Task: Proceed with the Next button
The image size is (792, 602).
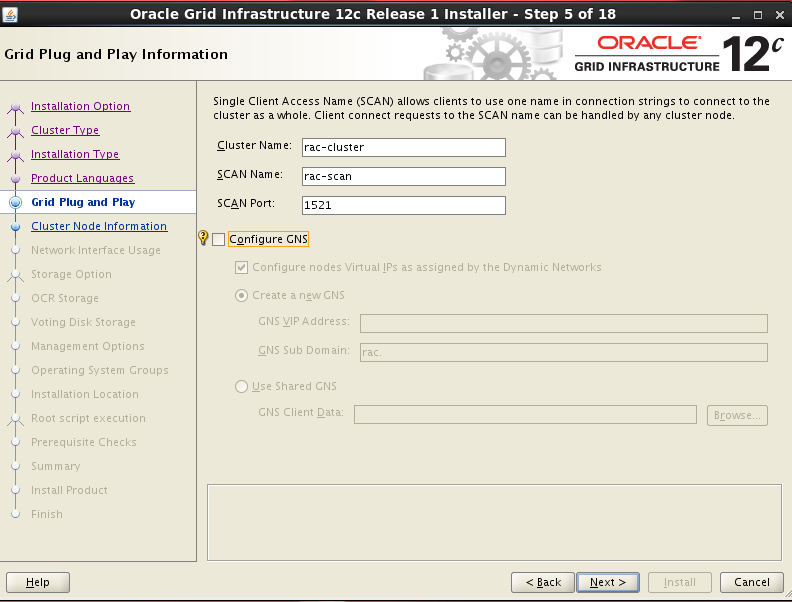Action: 608,582
